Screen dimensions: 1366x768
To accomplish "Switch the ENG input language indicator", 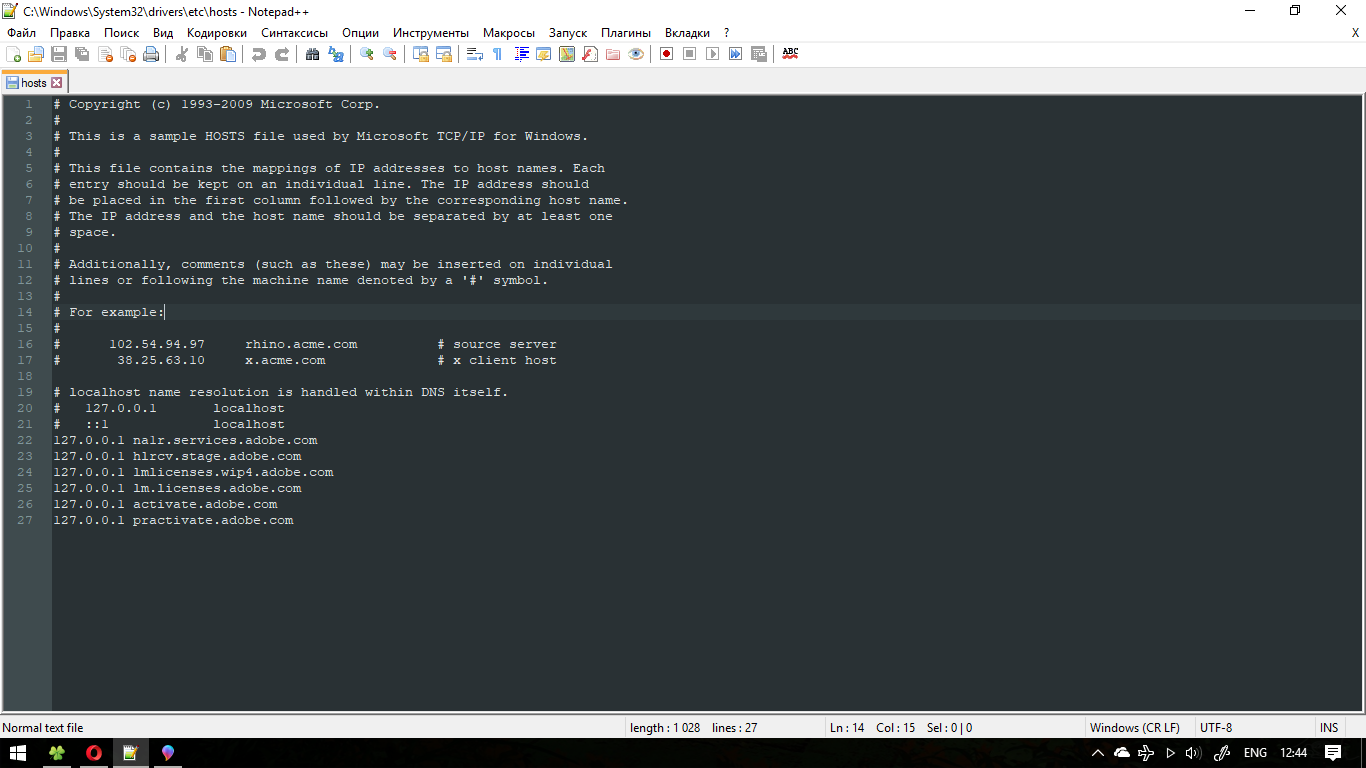I will pyautogui.click(x=1255, y=753).
